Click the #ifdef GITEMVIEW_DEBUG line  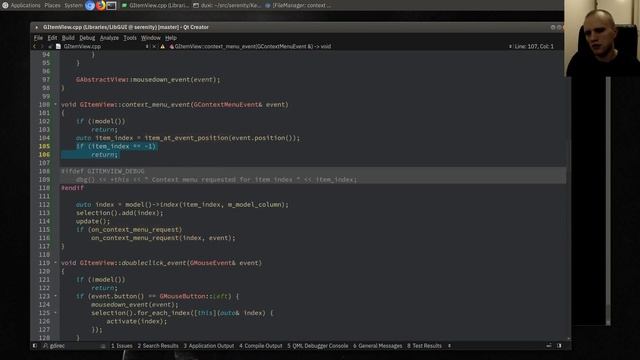click(x=103, y=171)
